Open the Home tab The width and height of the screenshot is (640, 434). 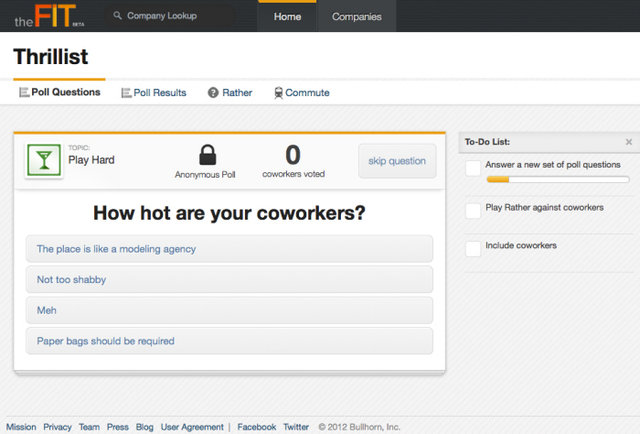(287, 16)
